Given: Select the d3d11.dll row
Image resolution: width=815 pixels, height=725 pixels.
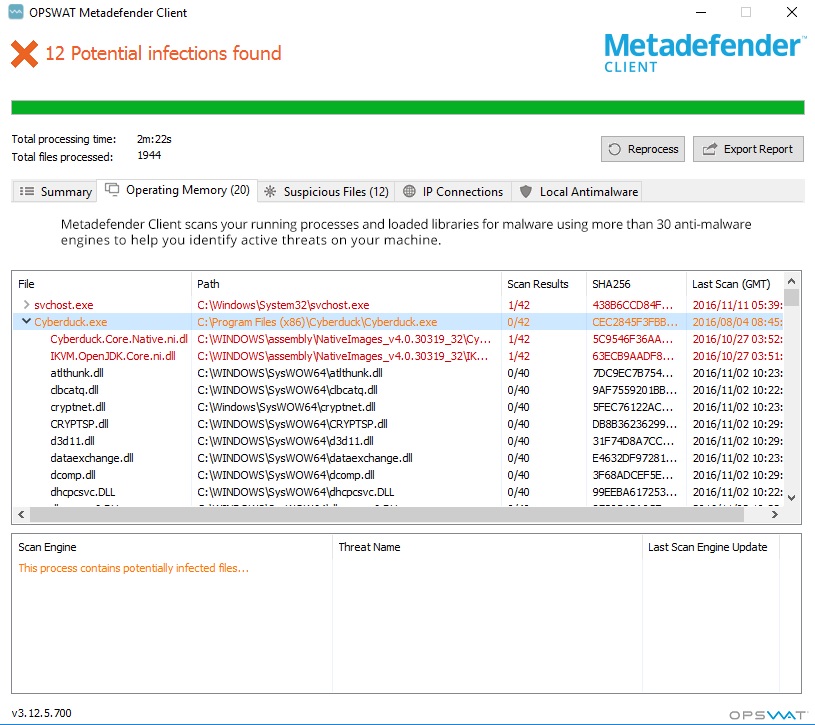Looking at the screenshot, I should (x=398, y=441).
